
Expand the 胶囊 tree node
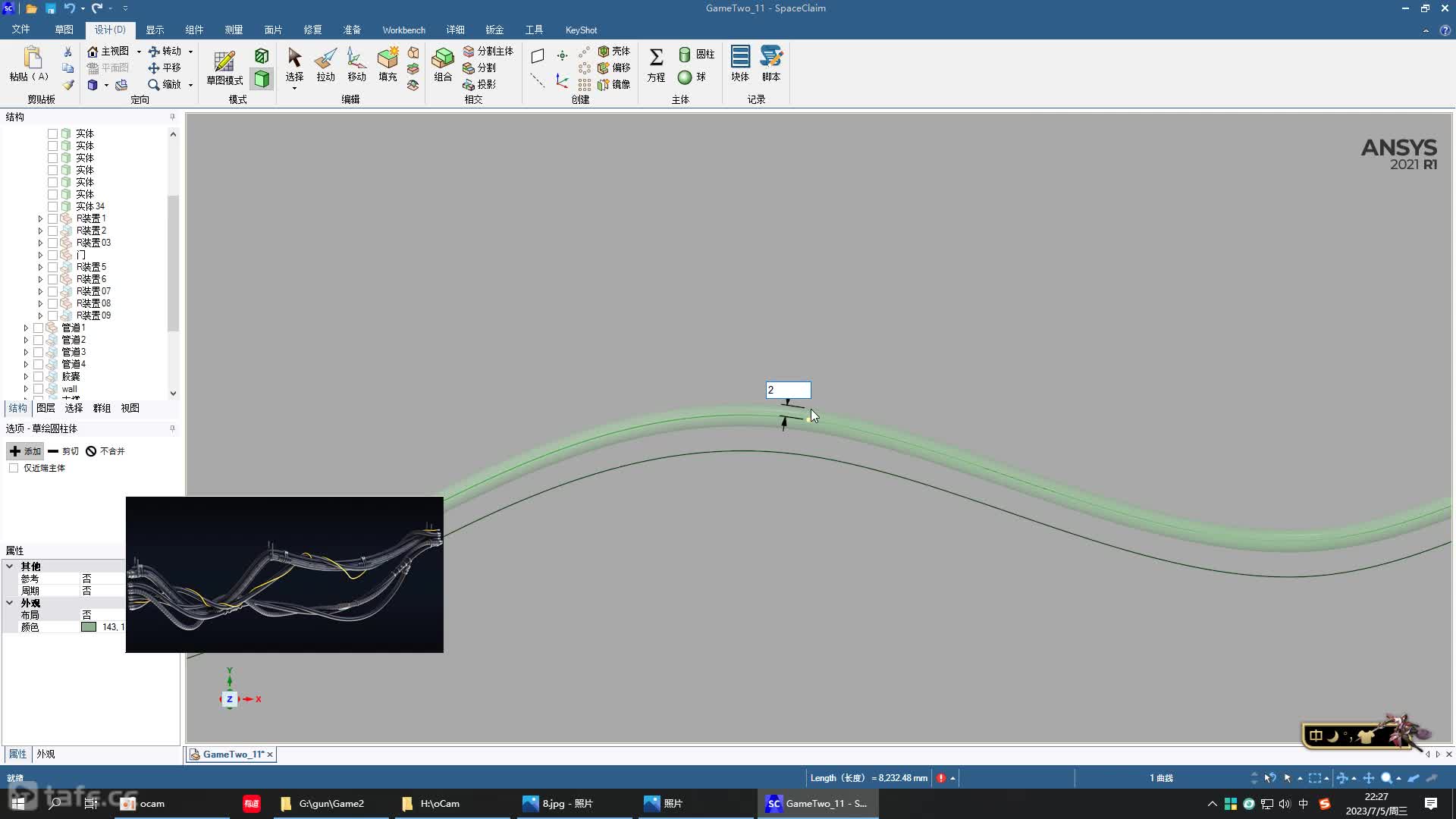pyautogui.click(x=26, y=376)
